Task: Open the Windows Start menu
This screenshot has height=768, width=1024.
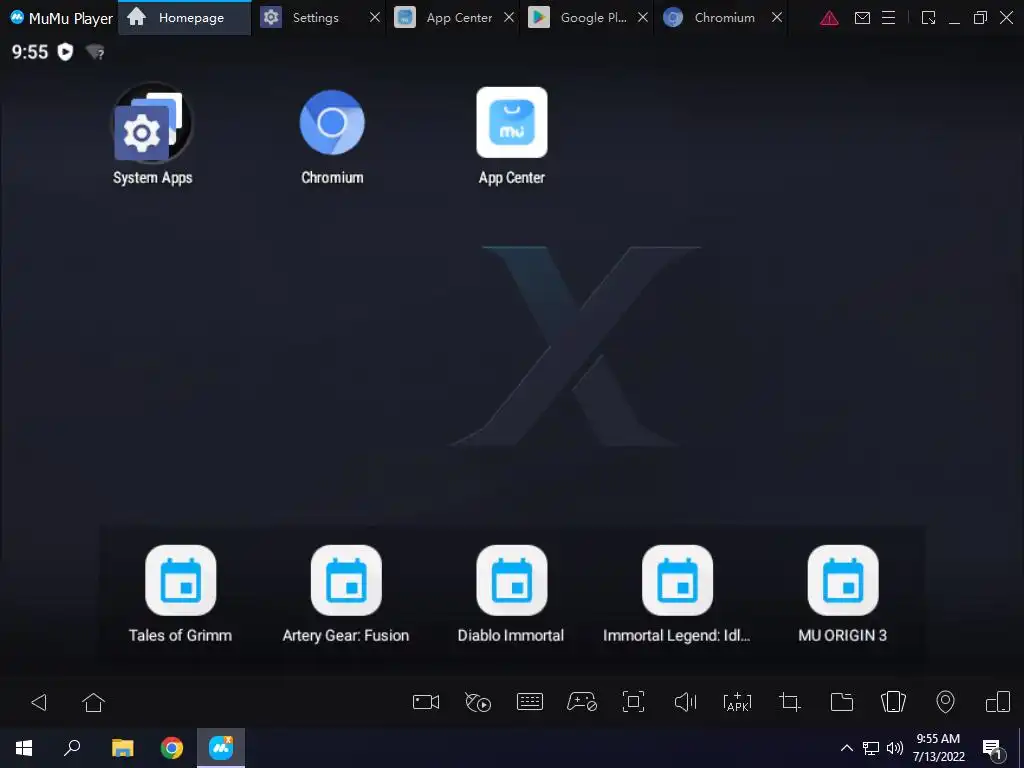Action: (x=24, y=748)
